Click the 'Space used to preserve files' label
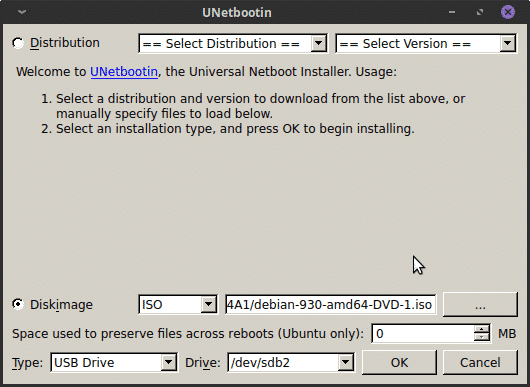The height and width of the screenshot is (387, 530). 188,334
